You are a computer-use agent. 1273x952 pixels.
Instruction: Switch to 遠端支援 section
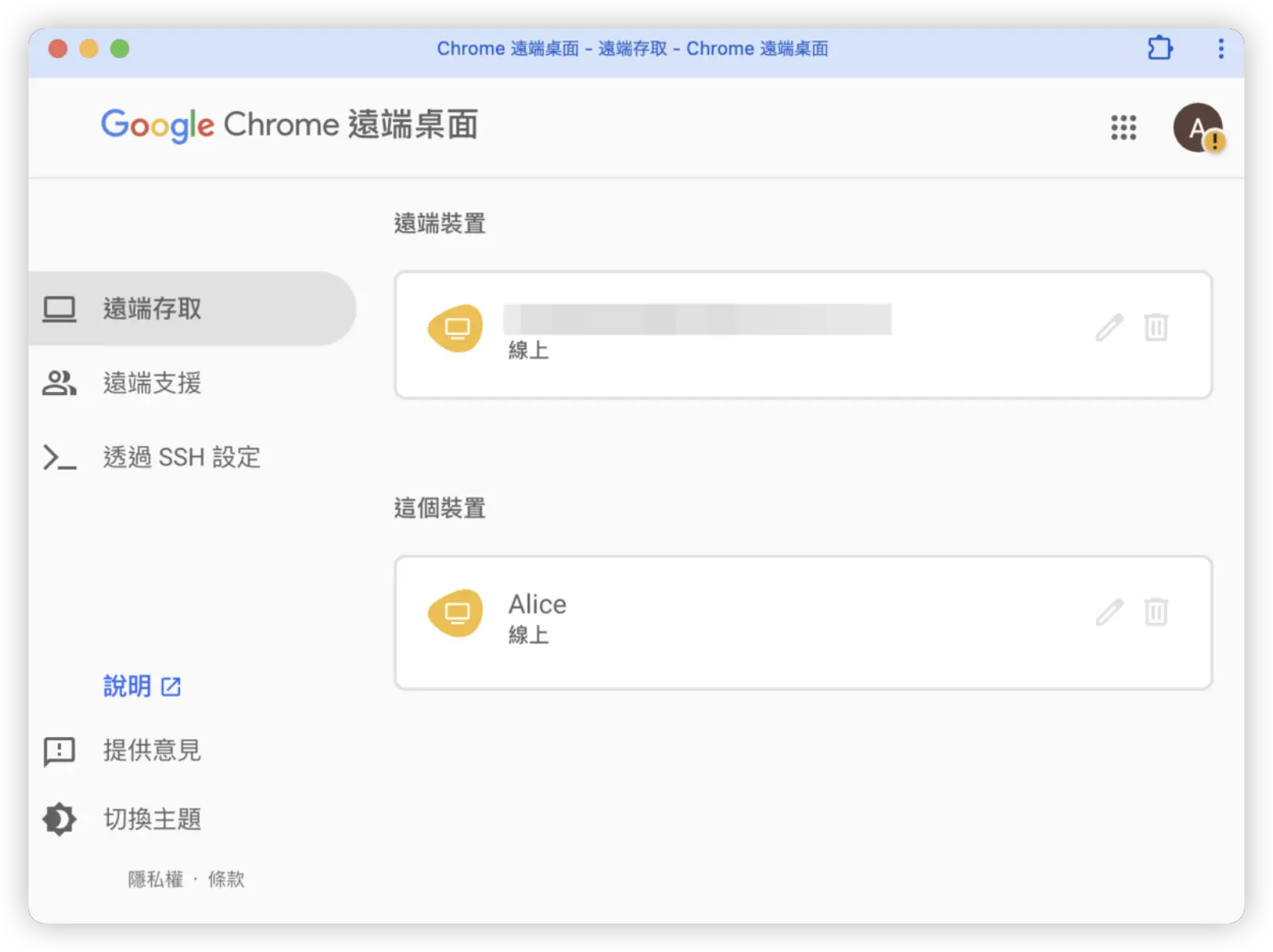152,383
